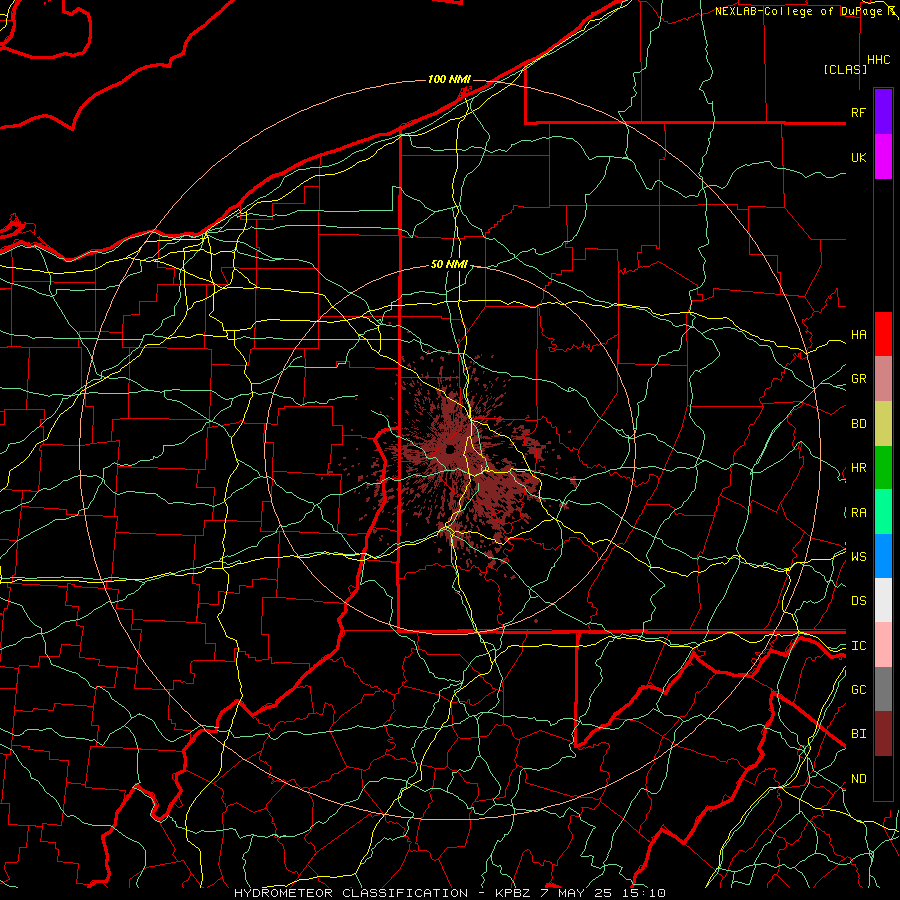Image resolution: width=900 pixels, height=900 pixels.
Task: Click the RF legend label
Action: pyautogui.click(x=858, y=112)
